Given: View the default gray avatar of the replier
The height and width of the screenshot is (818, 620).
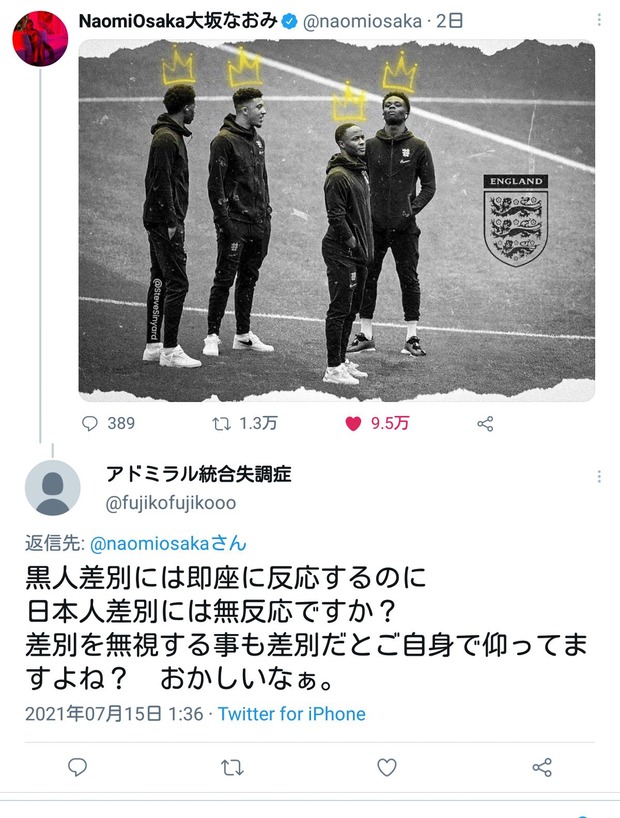Looking at the screenshot, I should pos(53,488).
